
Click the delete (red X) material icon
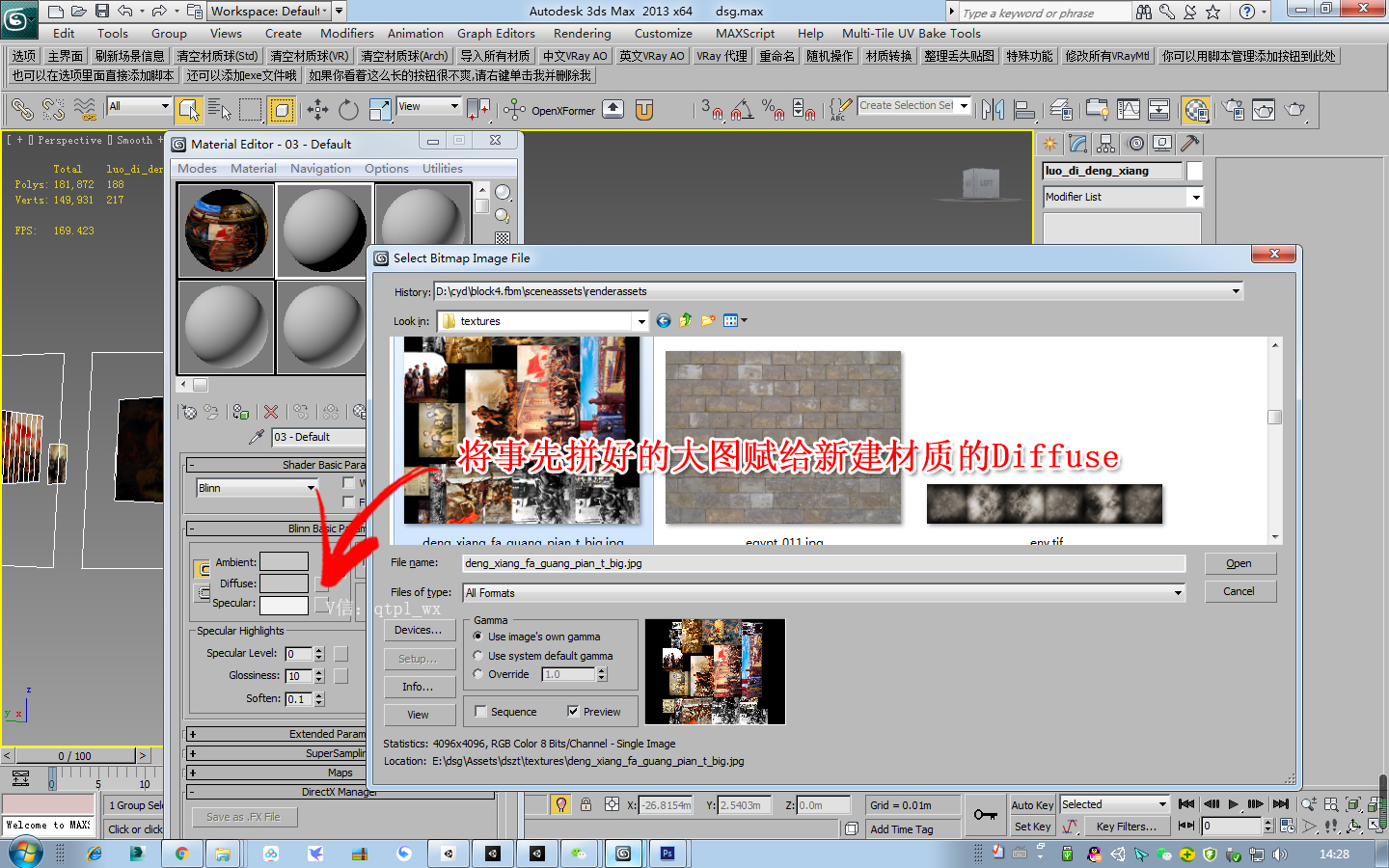coord(271,412)
